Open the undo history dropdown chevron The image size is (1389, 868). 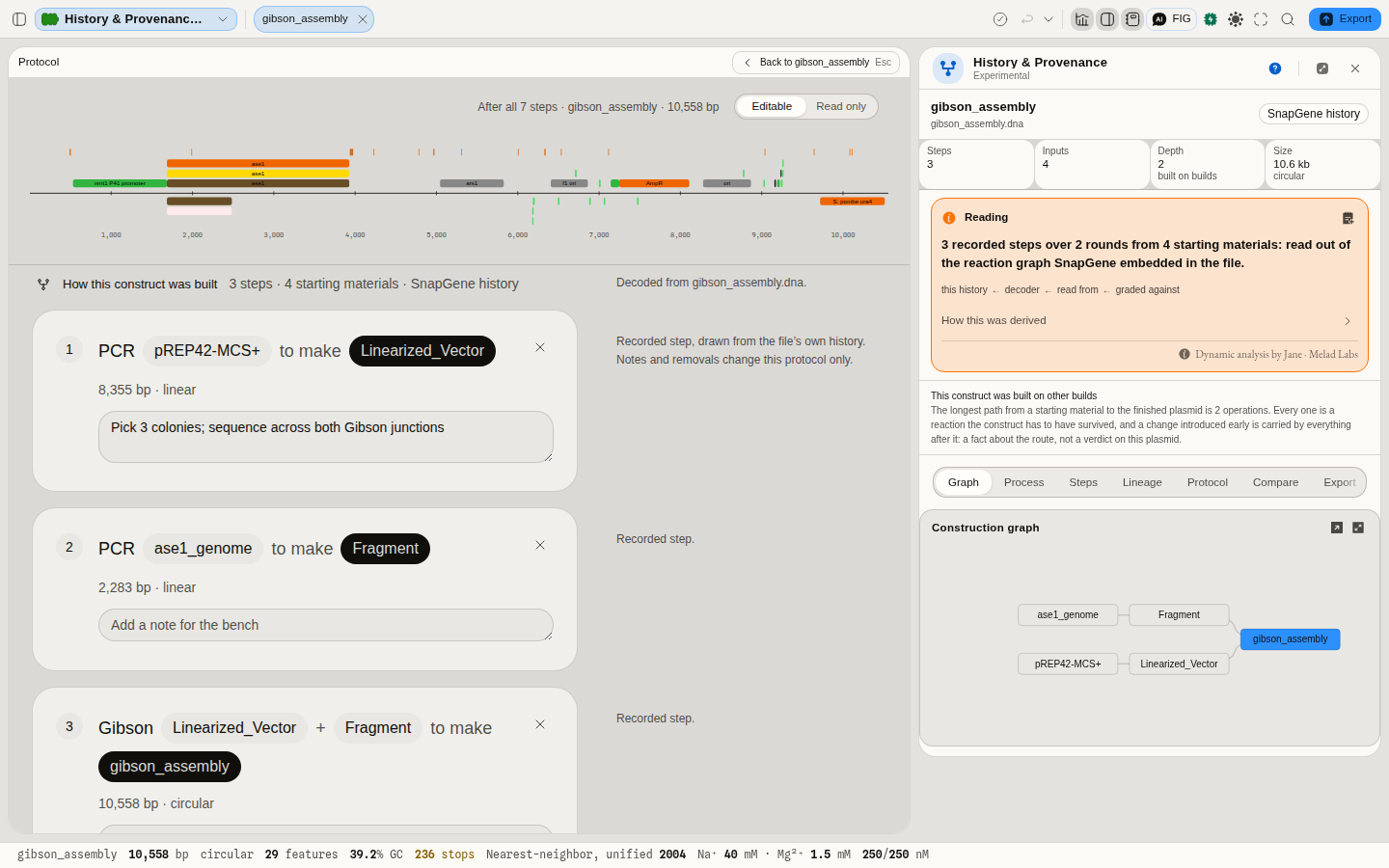[1049, 19]
